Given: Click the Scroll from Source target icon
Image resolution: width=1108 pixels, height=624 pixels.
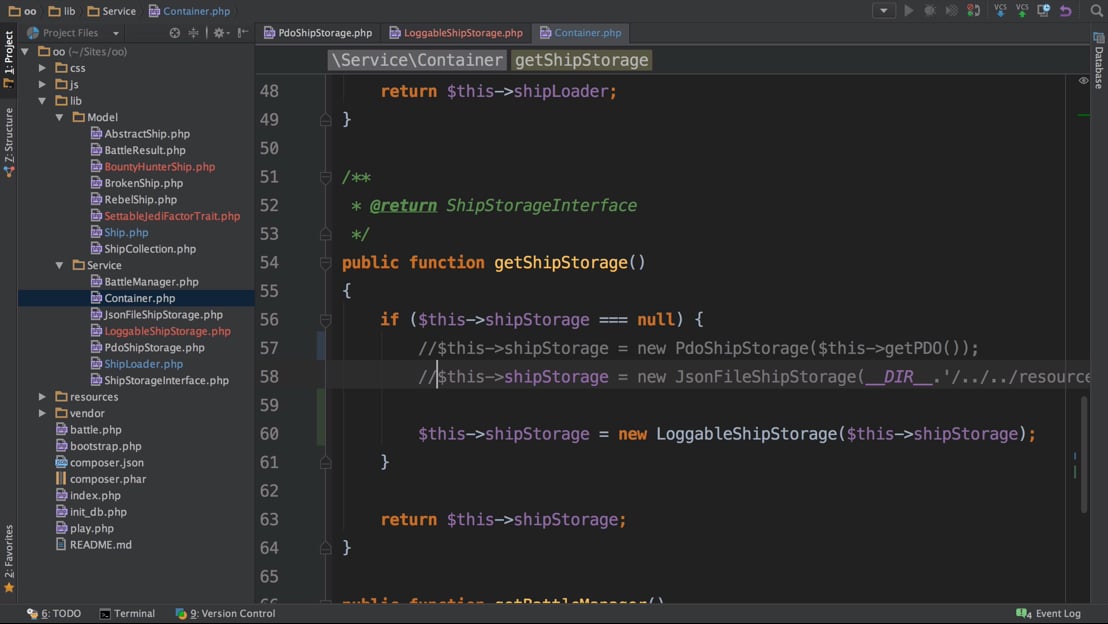Looking at the screenshot, I should pos(175,33).
